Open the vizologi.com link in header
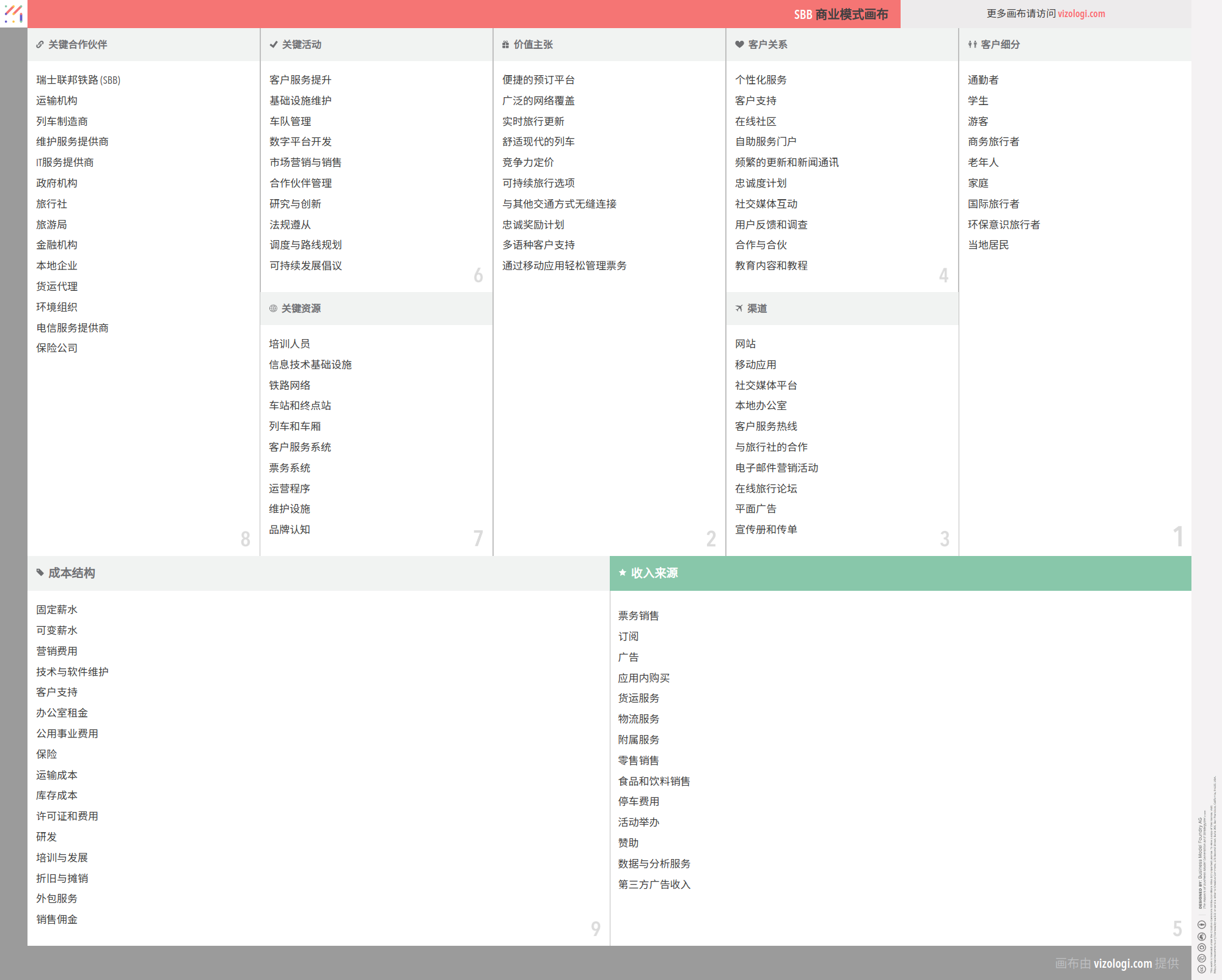The height and width of the screenshot is (980, 1222). pyautogui.click(x=1081, y=13)
